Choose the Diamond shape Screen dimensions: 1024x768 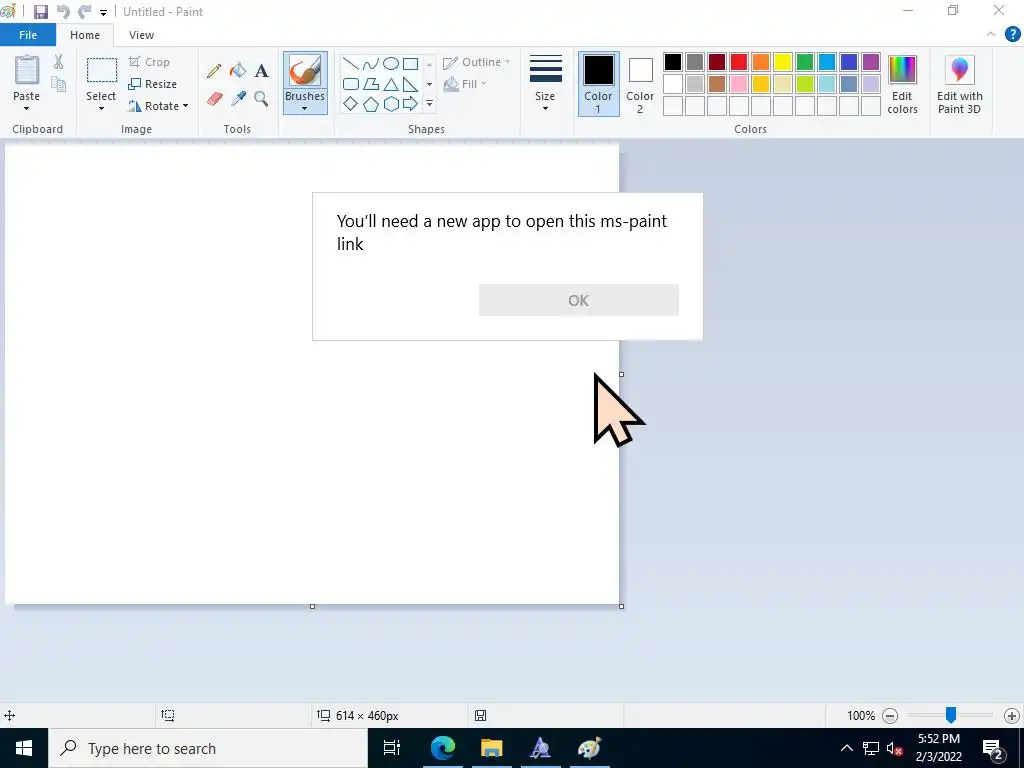point(351,104)
